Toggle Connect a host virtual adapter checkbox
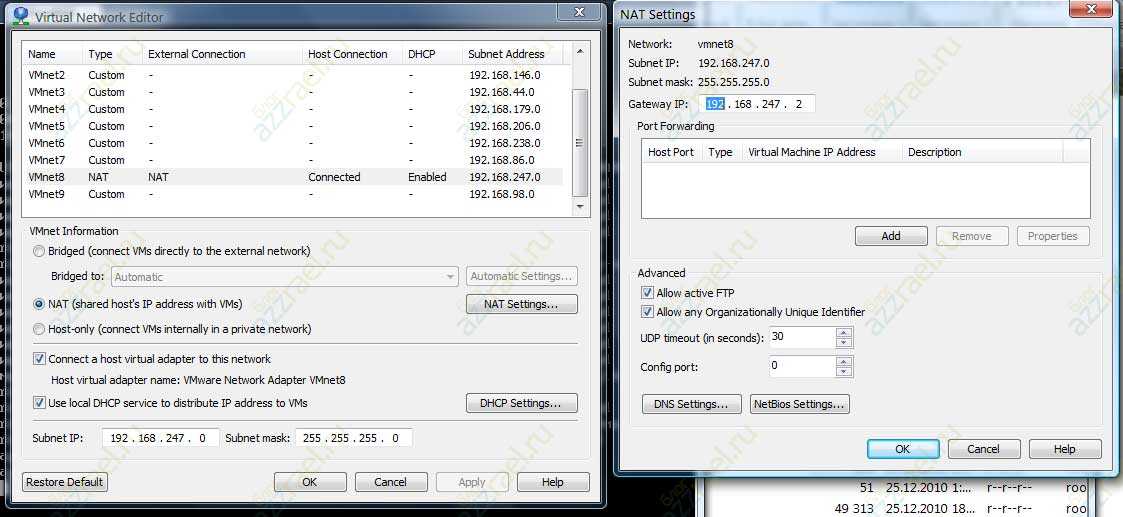Image resolution: width=1123 pixels, height=517 pixels. (x=39, y=359)
